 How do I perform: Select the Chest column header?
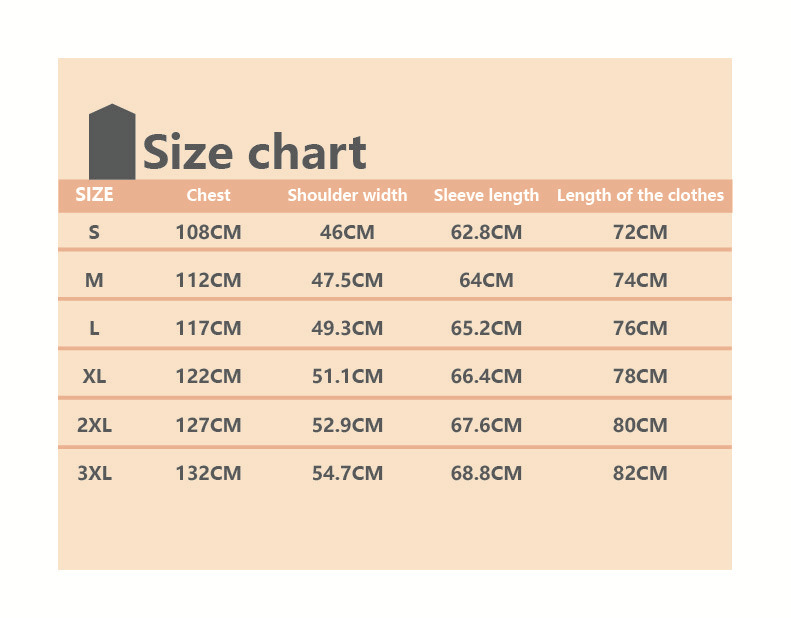coord(208,196)
